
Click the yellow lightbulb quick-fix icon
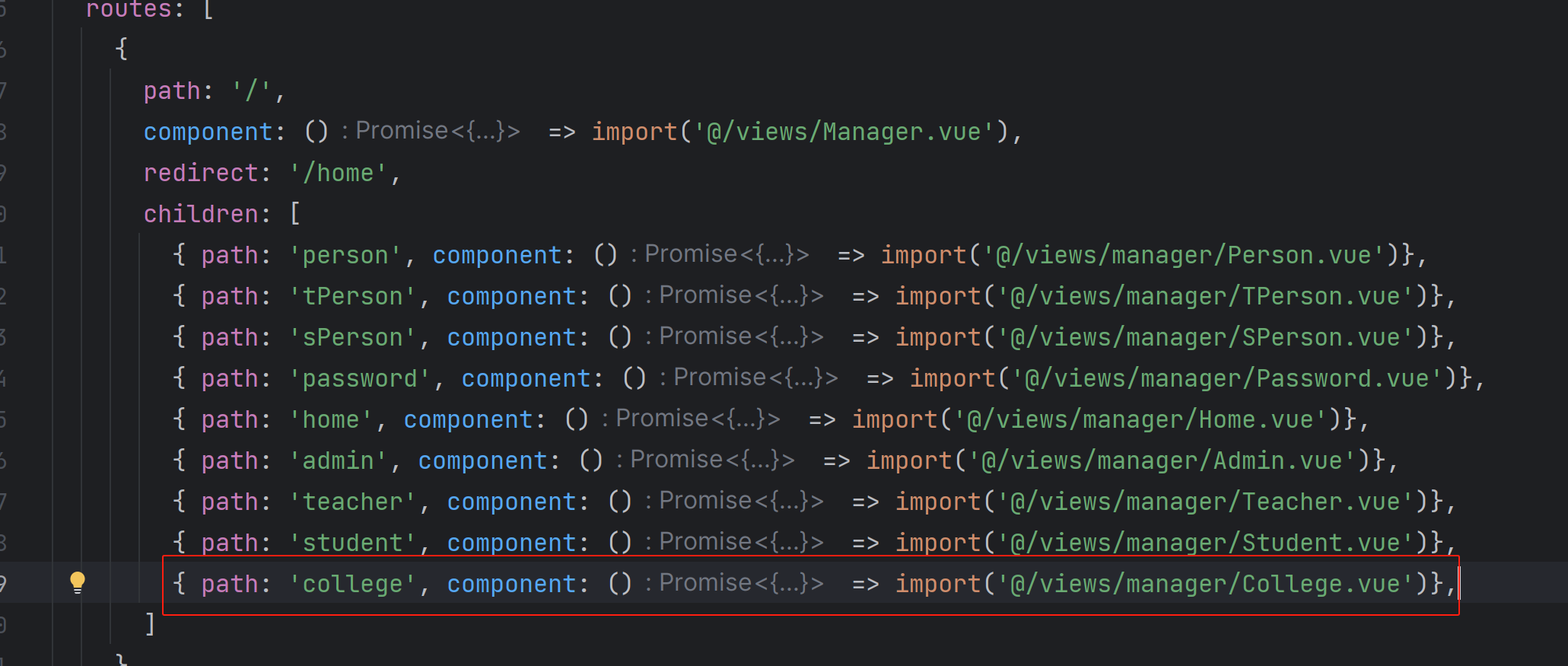pyautogui.click(x=78, y=582)
